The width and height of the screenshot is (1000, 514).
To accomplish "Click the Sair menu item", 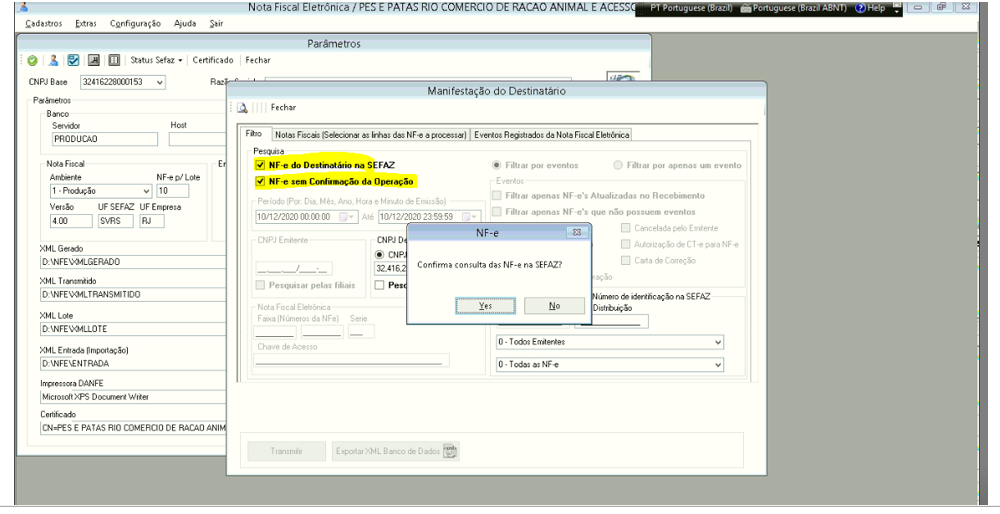I will (216, 24).
